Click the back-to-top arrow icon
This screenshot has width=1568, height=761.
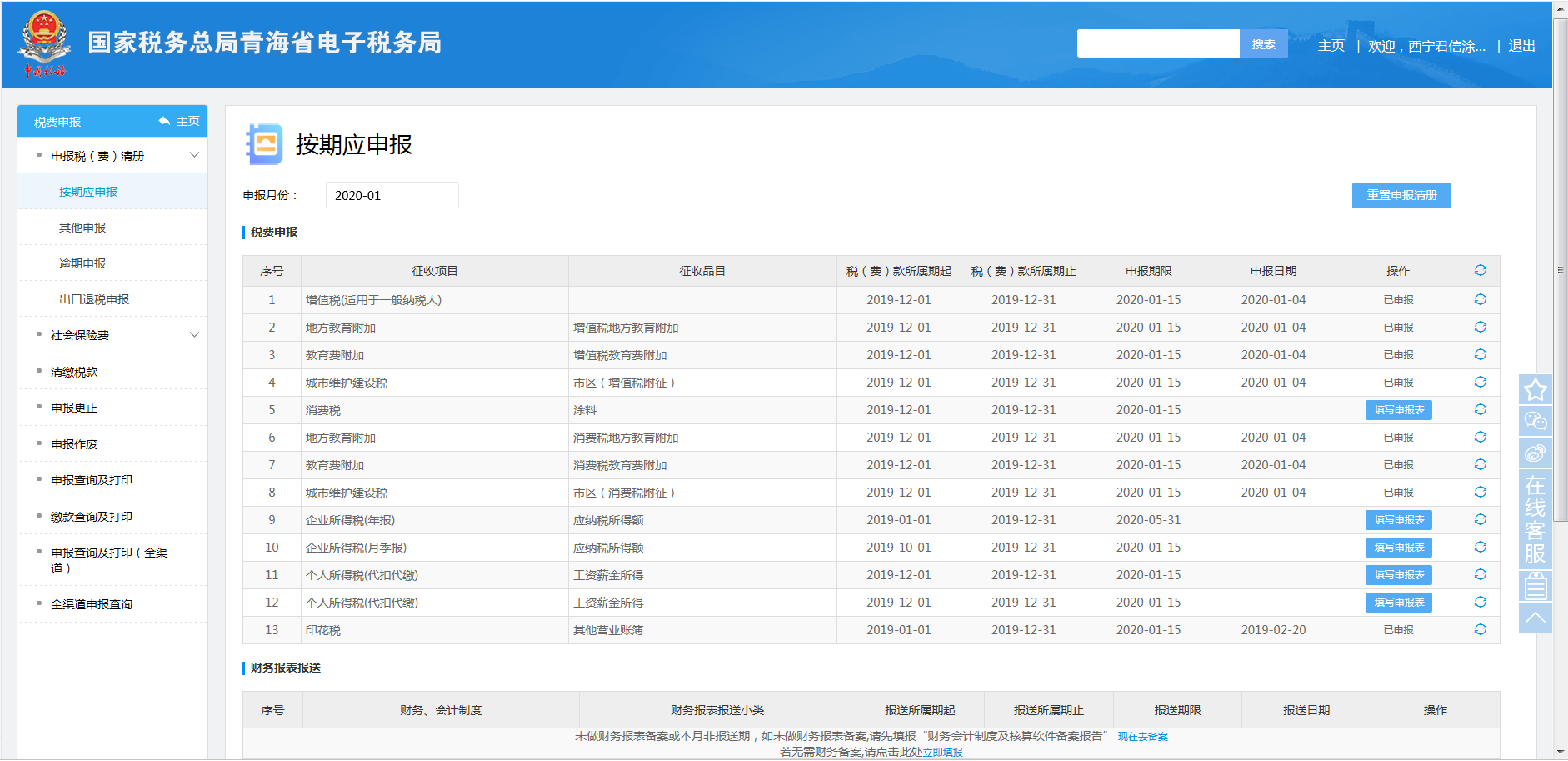click(1535, 618)
